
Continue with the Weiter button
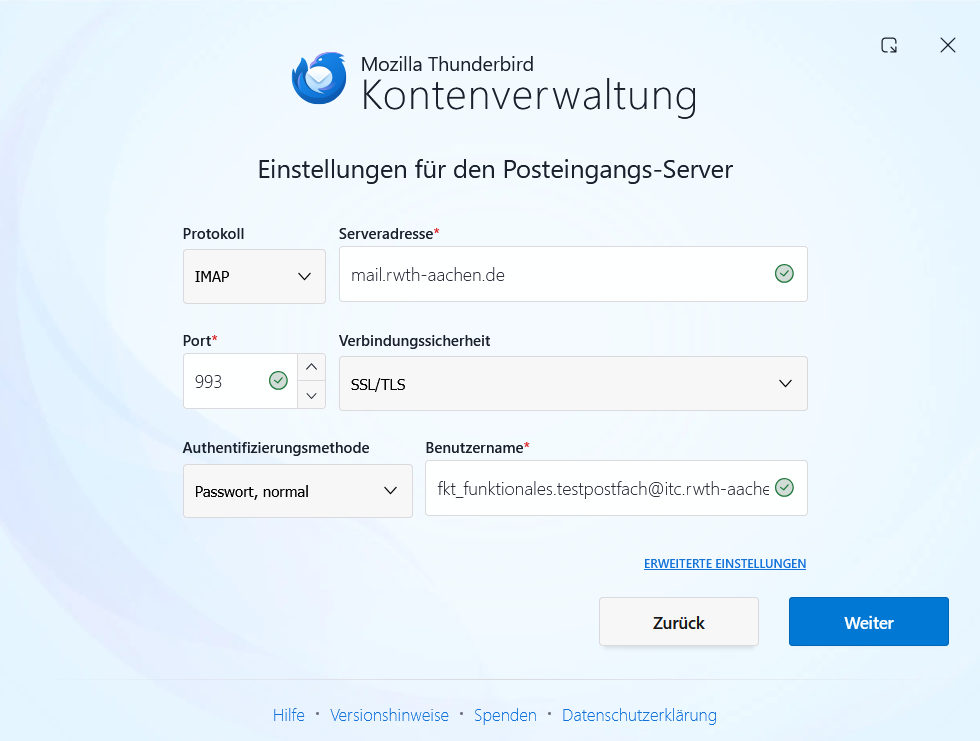[869, 622]
